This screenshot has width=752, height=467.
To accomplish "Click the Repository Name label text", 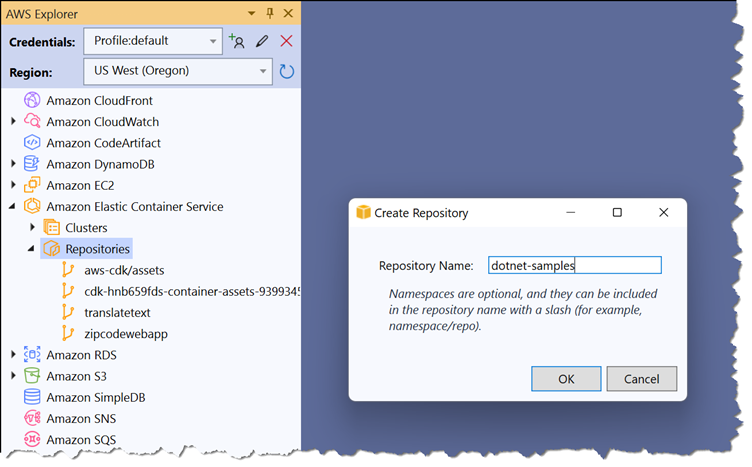I will tap(426, 266).
